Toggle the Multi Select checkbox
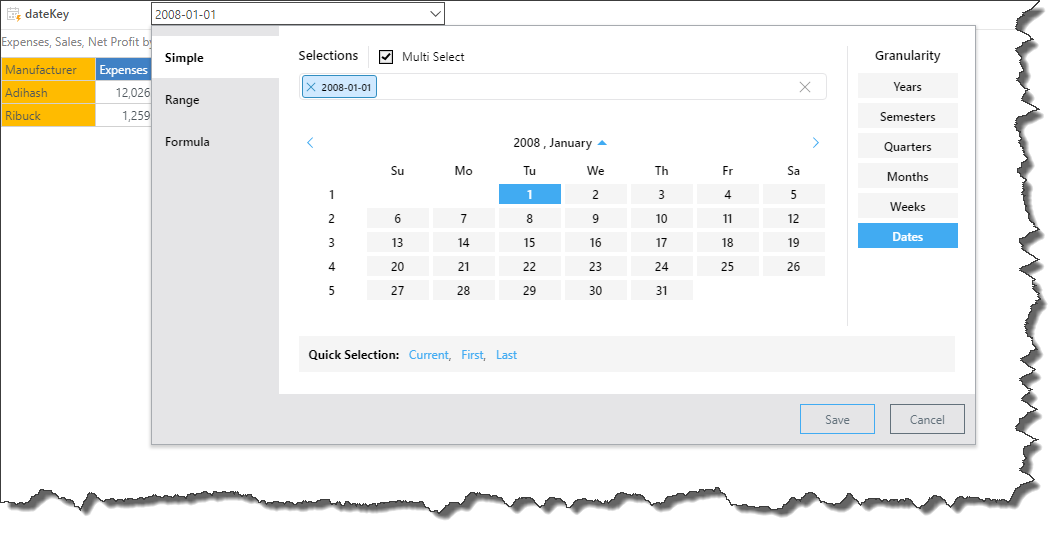This screenshot has height=535, width=1062. pos(386,57)
